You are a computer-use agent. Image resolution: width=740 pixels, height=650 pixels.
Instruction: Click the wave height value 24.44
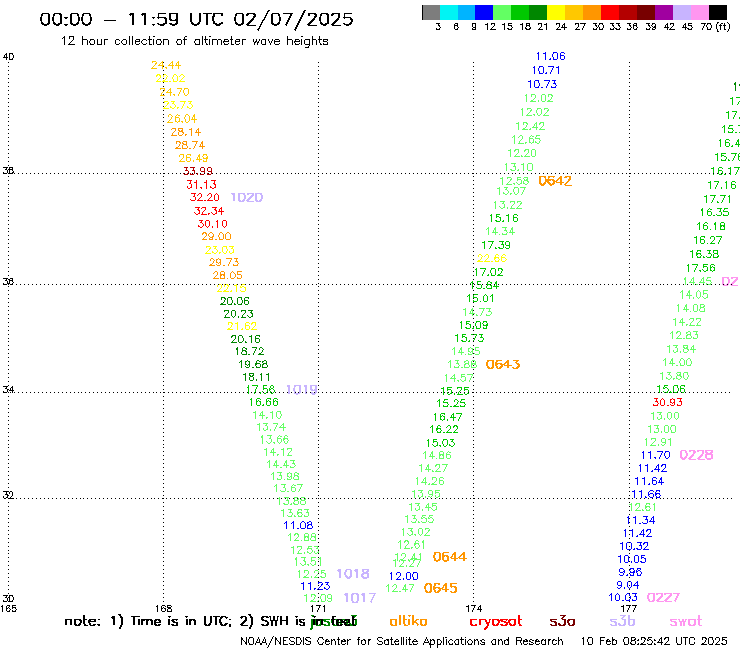[166, 65]
